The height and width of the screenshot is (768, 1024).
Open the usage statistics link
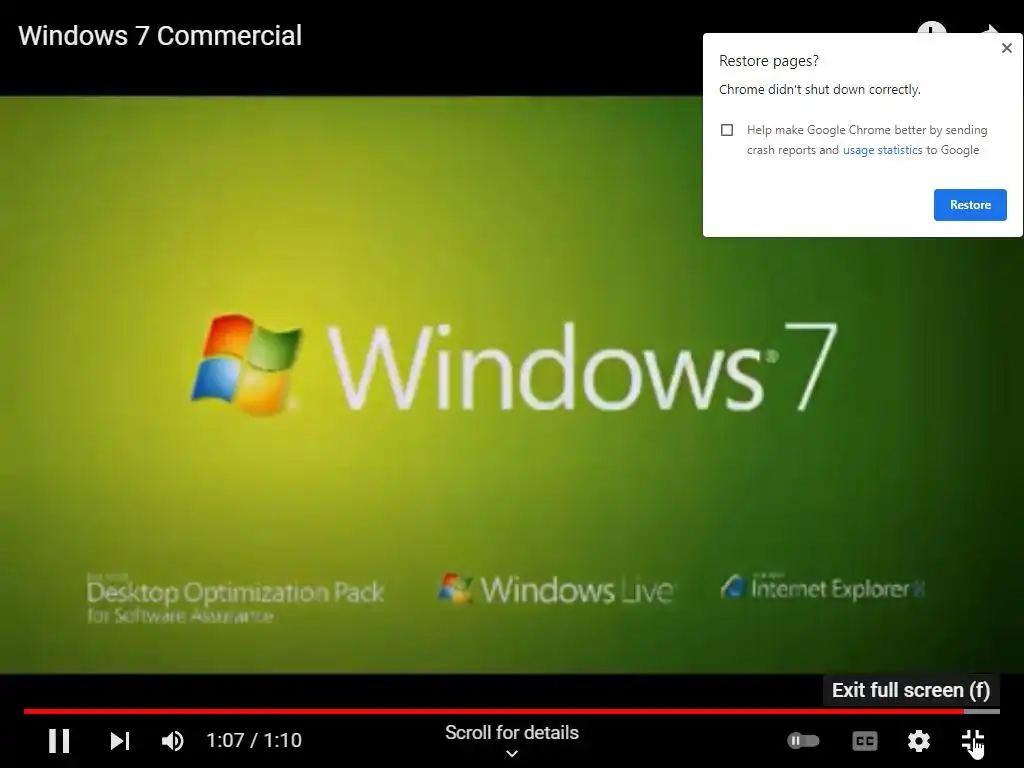(882, 150)
